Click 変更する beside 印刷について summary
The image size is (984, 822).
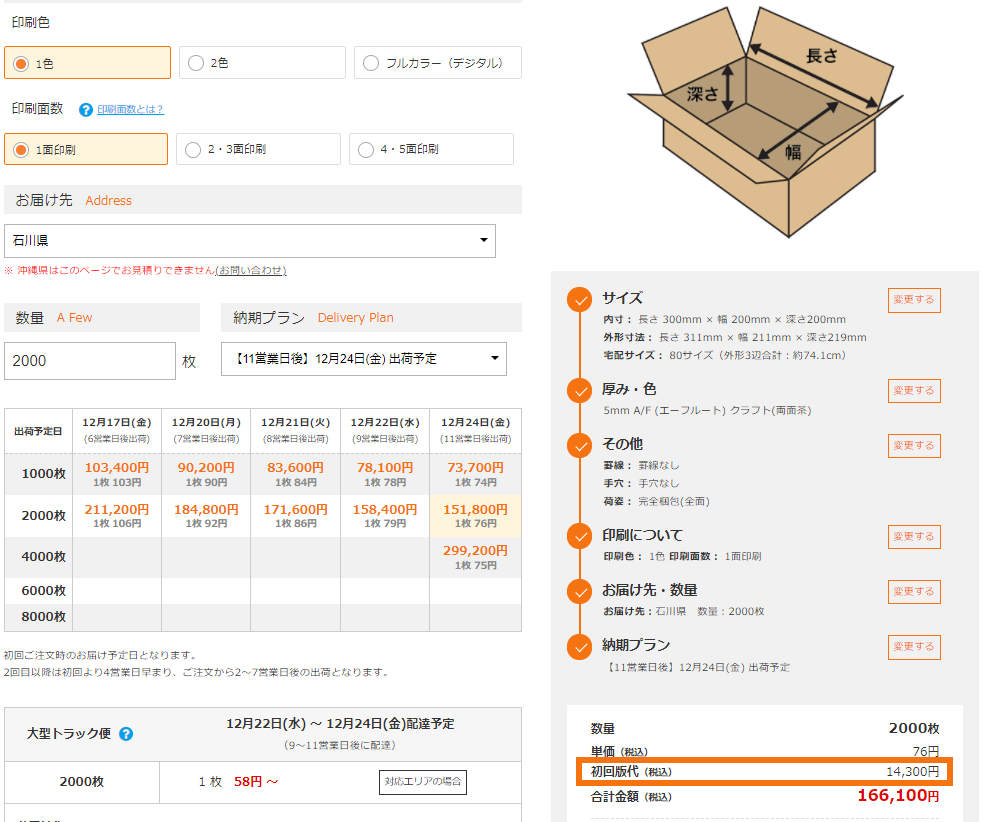click(913, 537)
